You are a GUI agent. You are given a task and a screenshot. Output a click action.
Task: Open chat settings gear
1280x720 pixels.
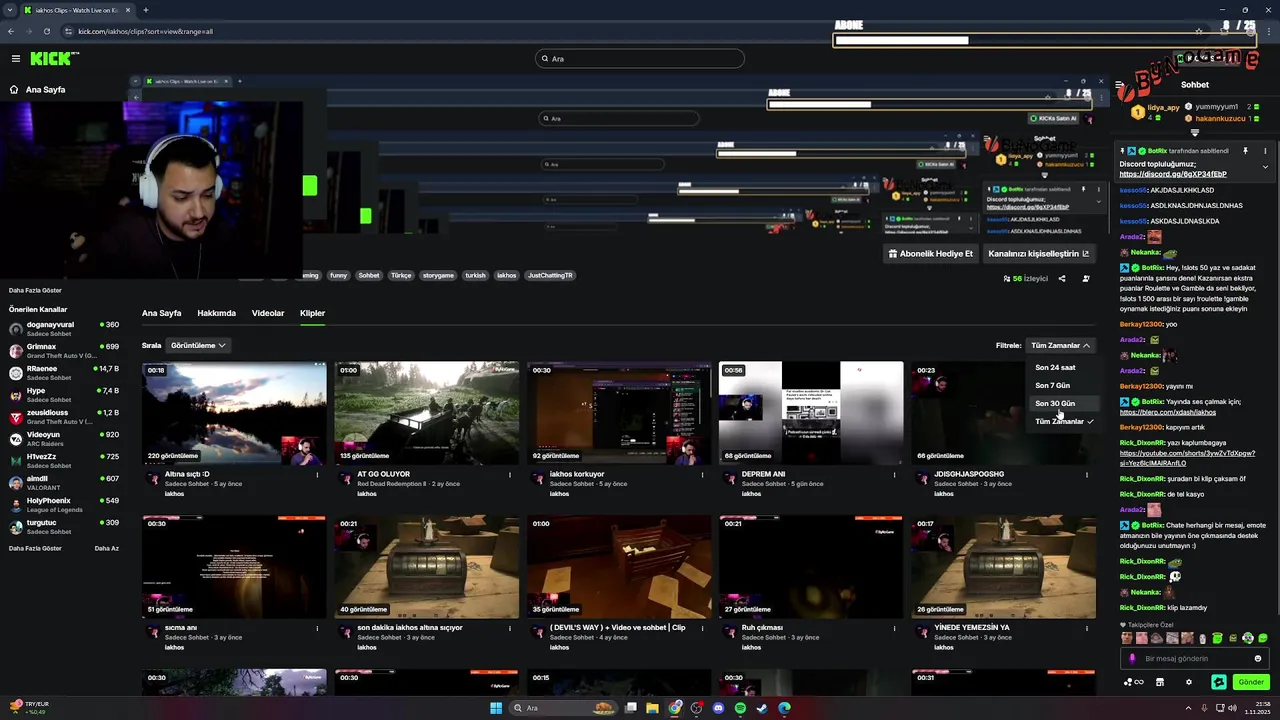(x=1189, y=682)
